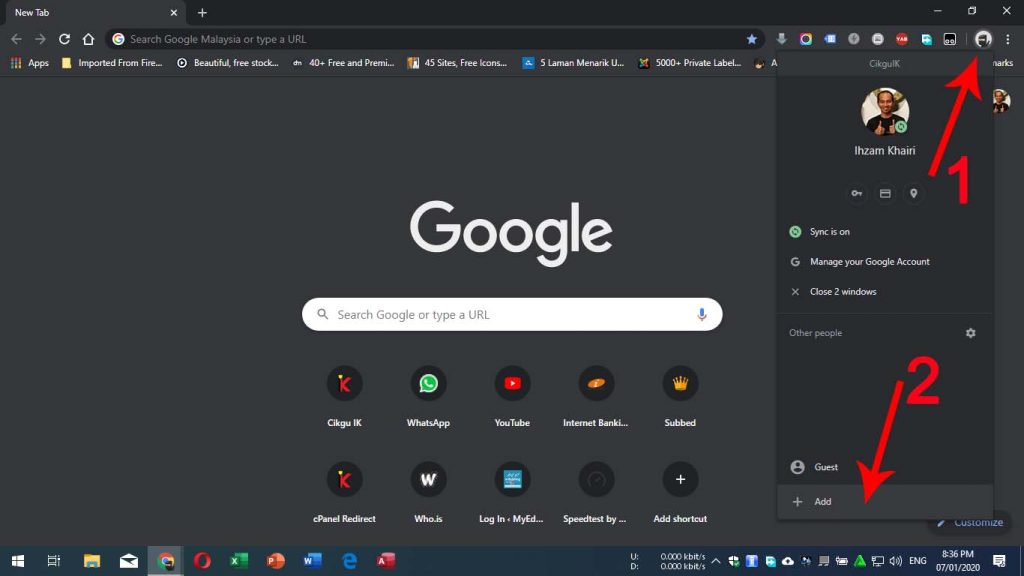Open a new tab with the plus button
Image resolution: width=1024 pixels, height=576 pixels.
202,12
